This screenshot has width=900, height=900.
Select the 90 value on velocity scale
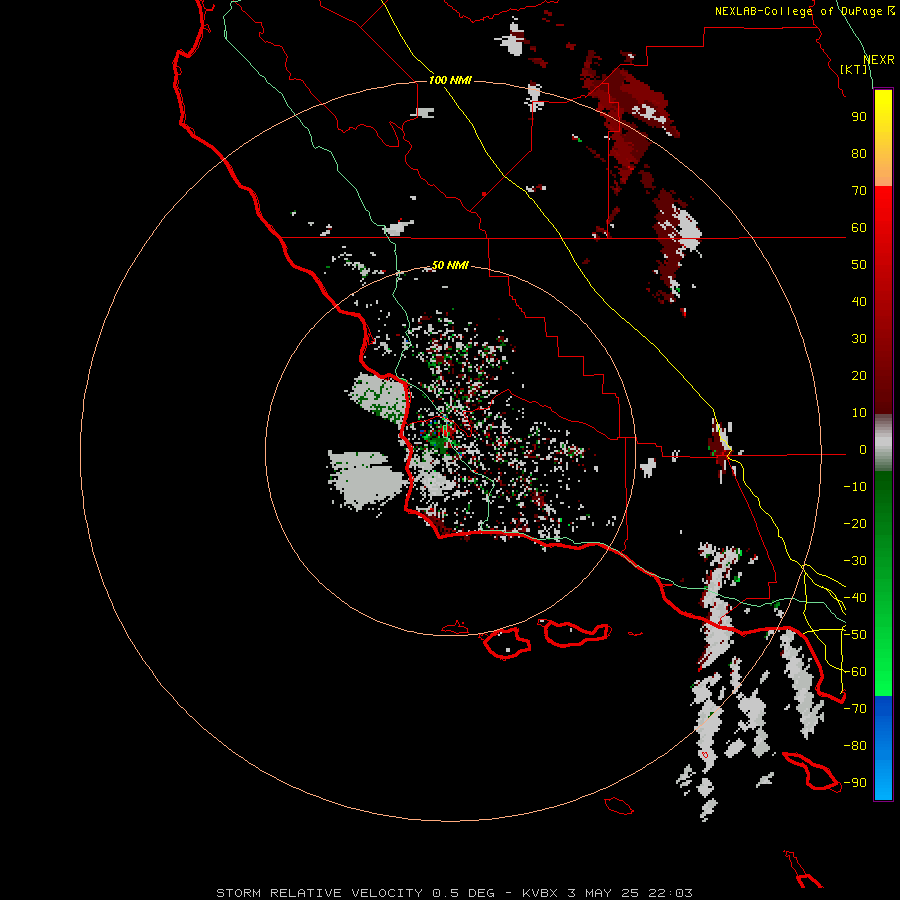(x=859, y=117)
